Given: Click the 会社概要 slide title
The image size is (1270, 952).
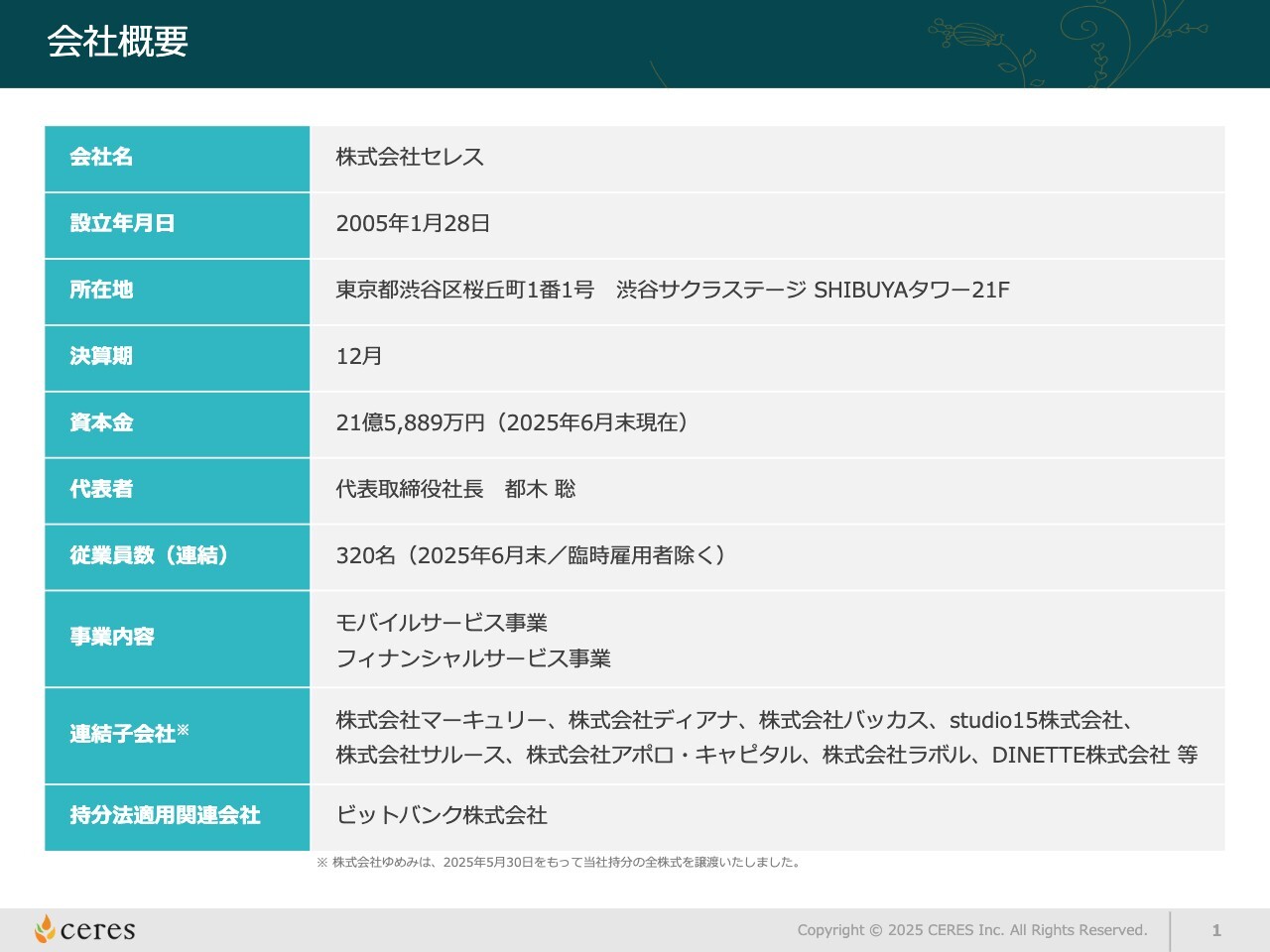Looking at the screenshot, I should click(x=119, y=43).
